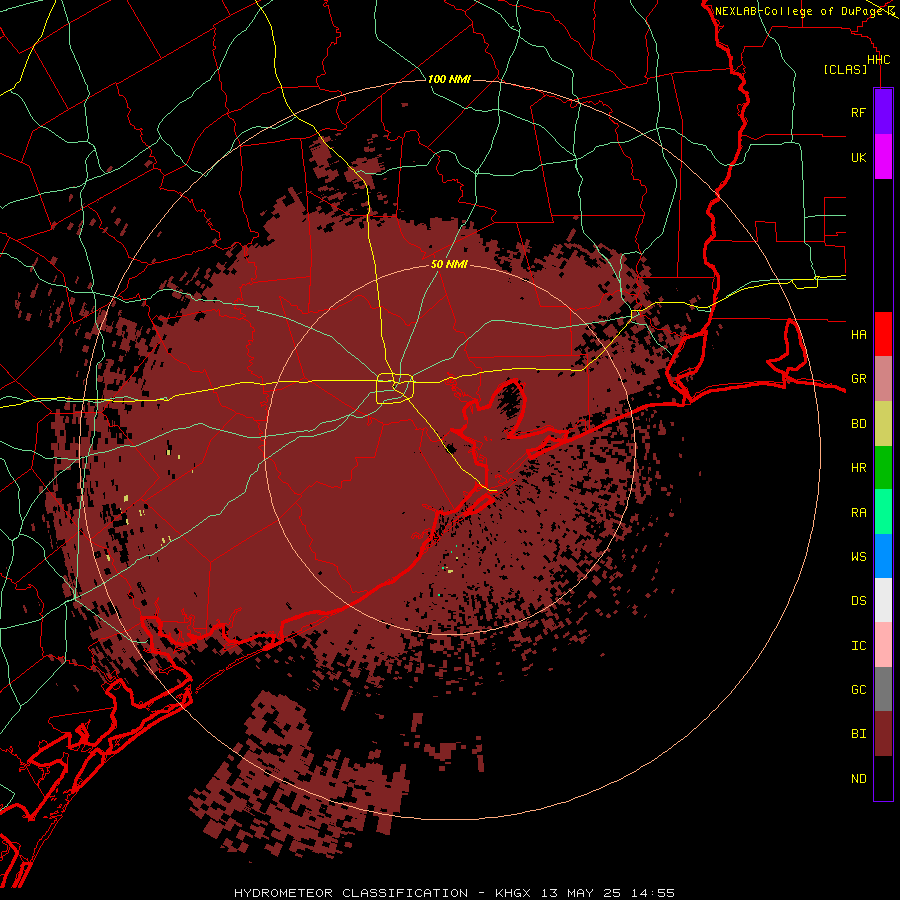900x900 pixels.
Task: Click the HA red legend swatch
Action: click(883, 334)
